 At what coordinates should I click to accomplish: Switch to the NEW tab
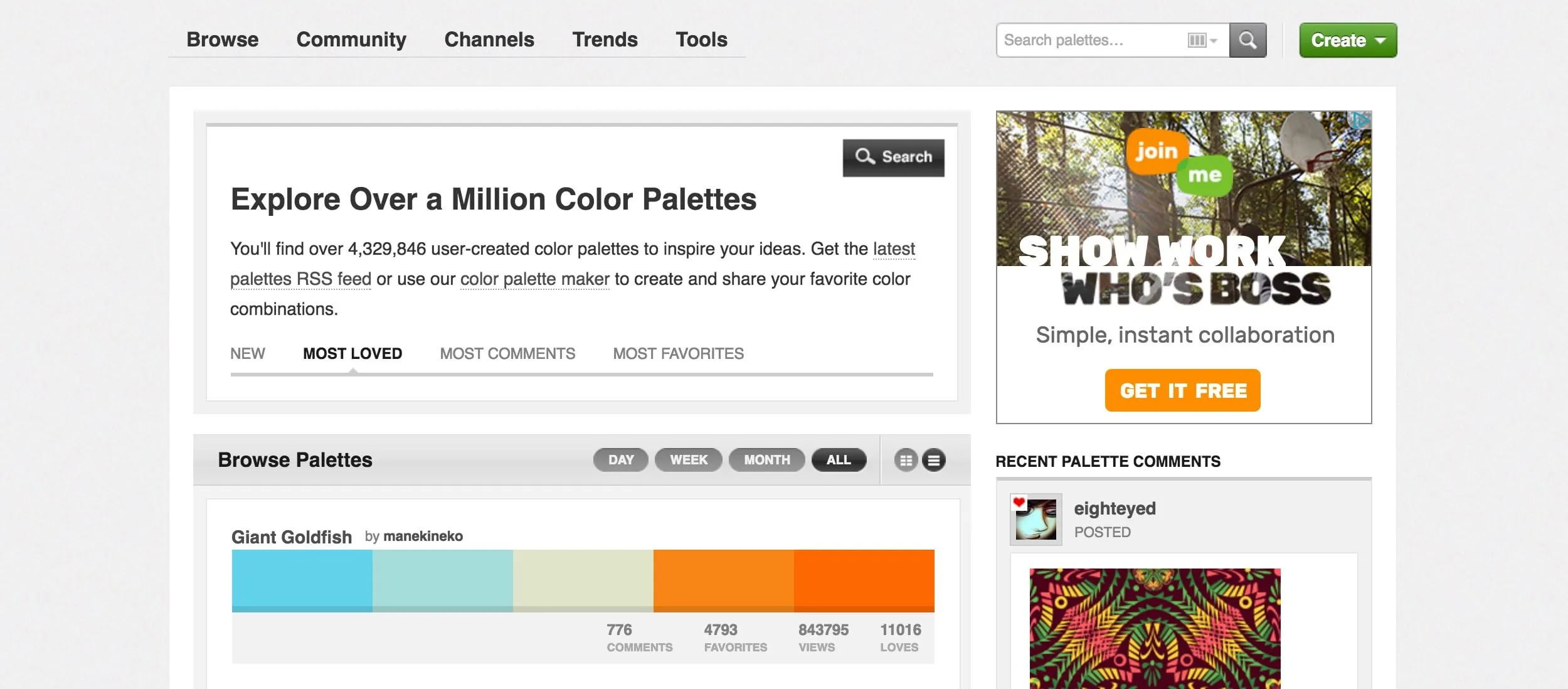[x=248, y=353]
